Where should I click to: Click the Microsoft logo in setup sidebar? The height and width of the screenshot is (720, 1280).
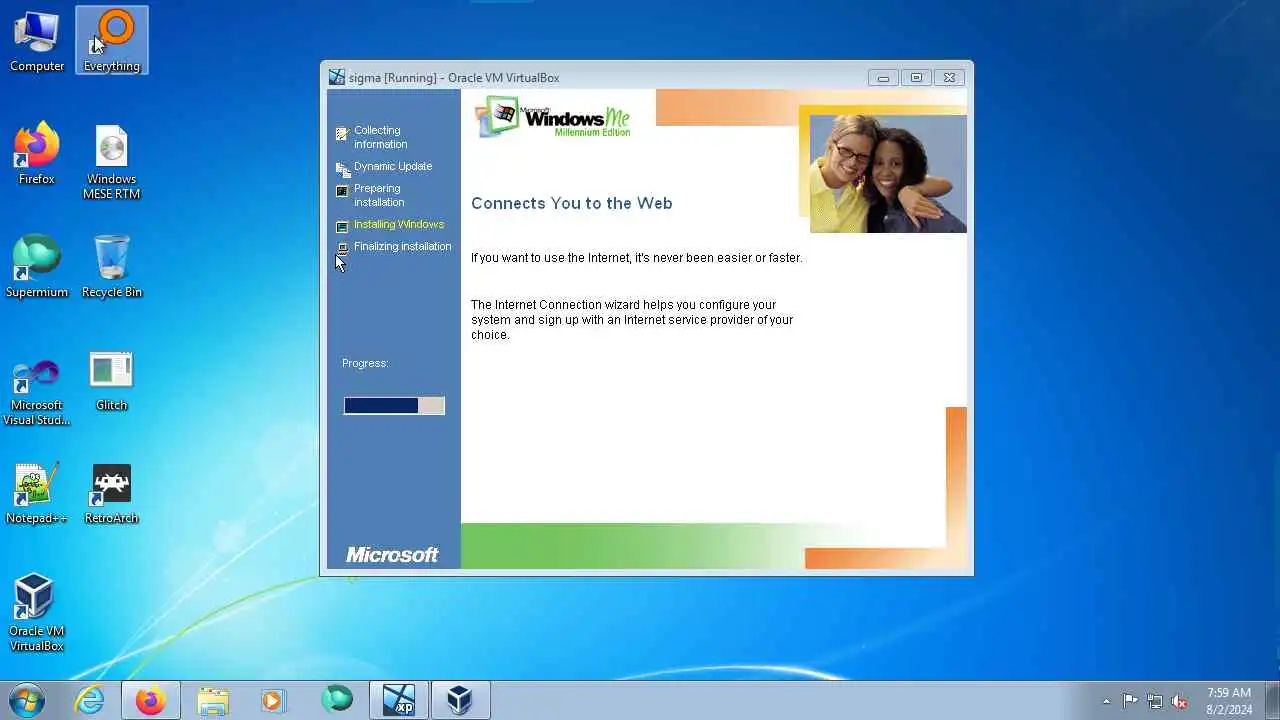click(392, 555)
